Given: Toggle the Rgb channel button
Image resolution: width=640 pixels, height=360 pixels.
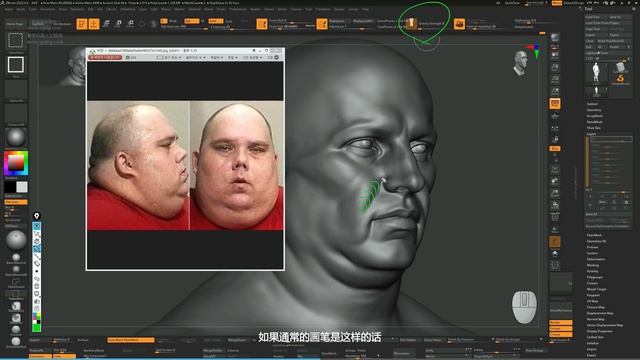Looking at the screenshot, I should click(192, 21).
